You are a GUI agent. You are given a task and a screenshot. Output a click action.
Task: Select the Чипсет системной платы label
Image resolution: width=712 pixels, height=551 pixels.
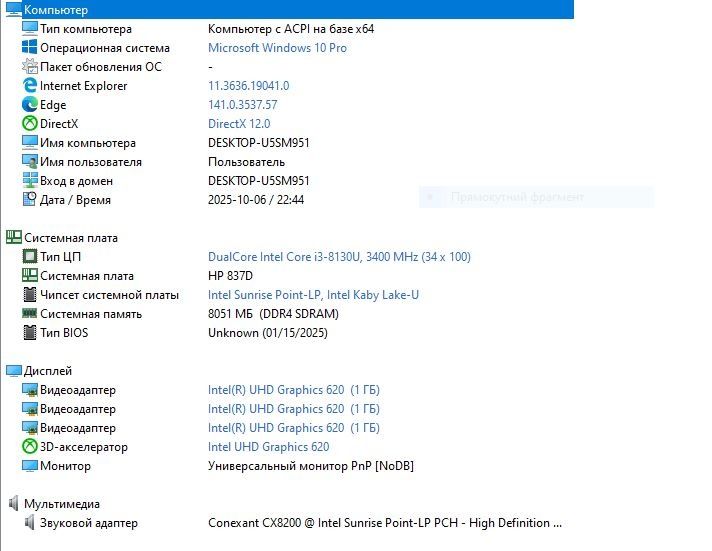109,295
